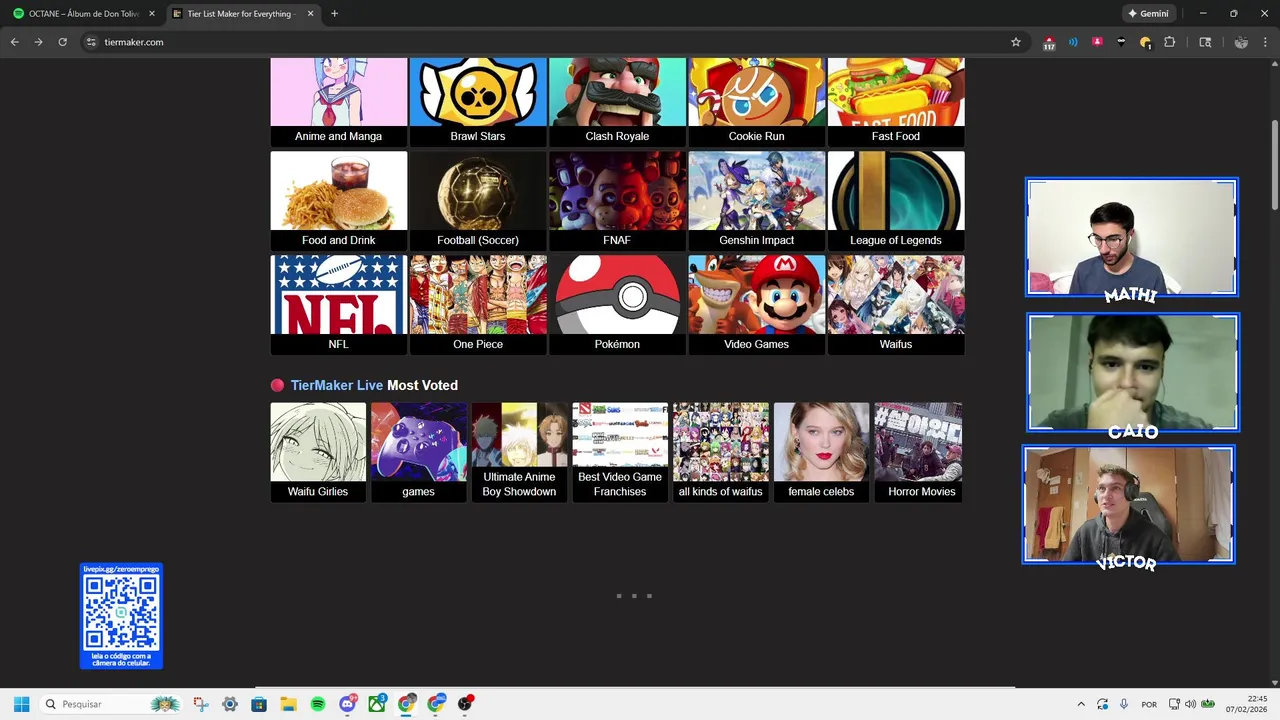Viewport: 1280px width, 720px height.
Task: Open the Xbox app from taskbar
Action: click(x=377, y=704)
